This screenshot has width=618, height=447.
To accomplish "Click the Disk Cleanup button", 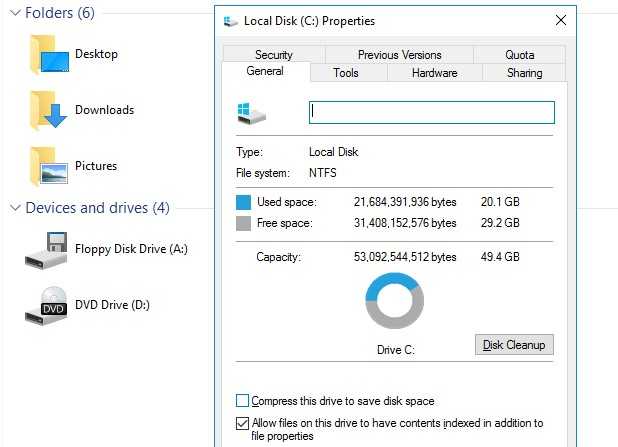I will (x=514, y=345).
